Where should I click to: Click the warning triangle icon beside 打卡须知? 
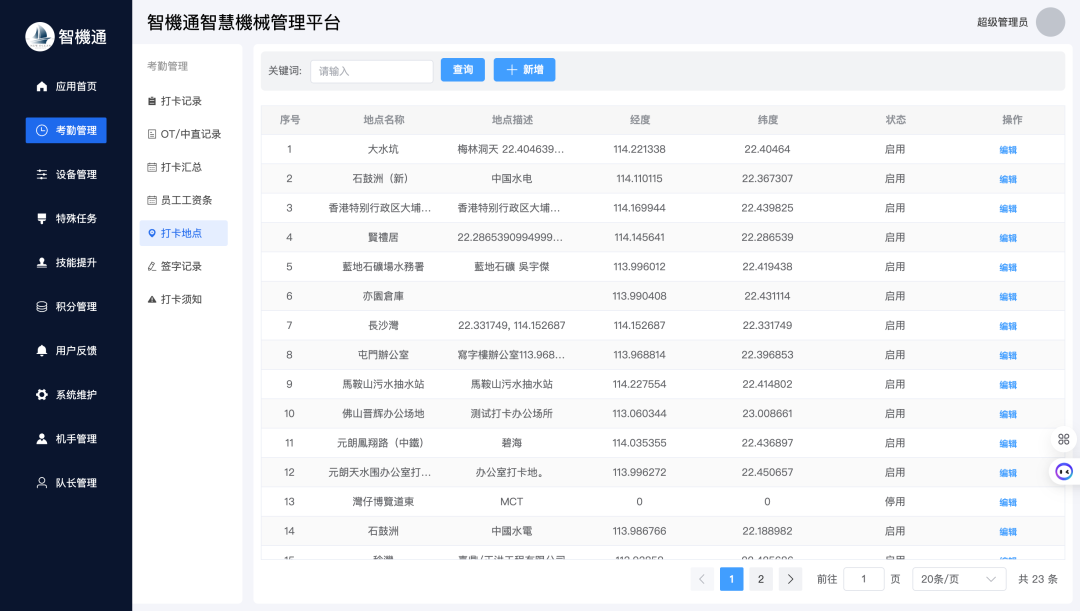pos(152,300)
